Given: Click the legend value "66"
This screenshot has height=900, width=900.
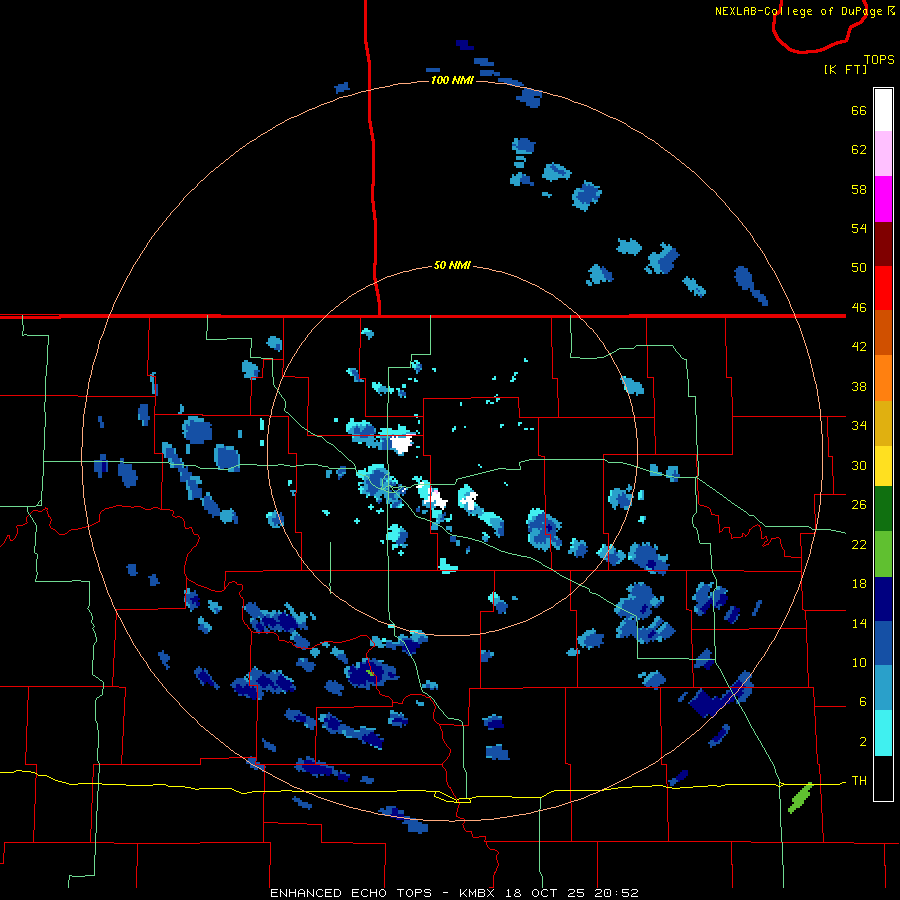Looking at the screenshot, I should [x=859, y=110].
